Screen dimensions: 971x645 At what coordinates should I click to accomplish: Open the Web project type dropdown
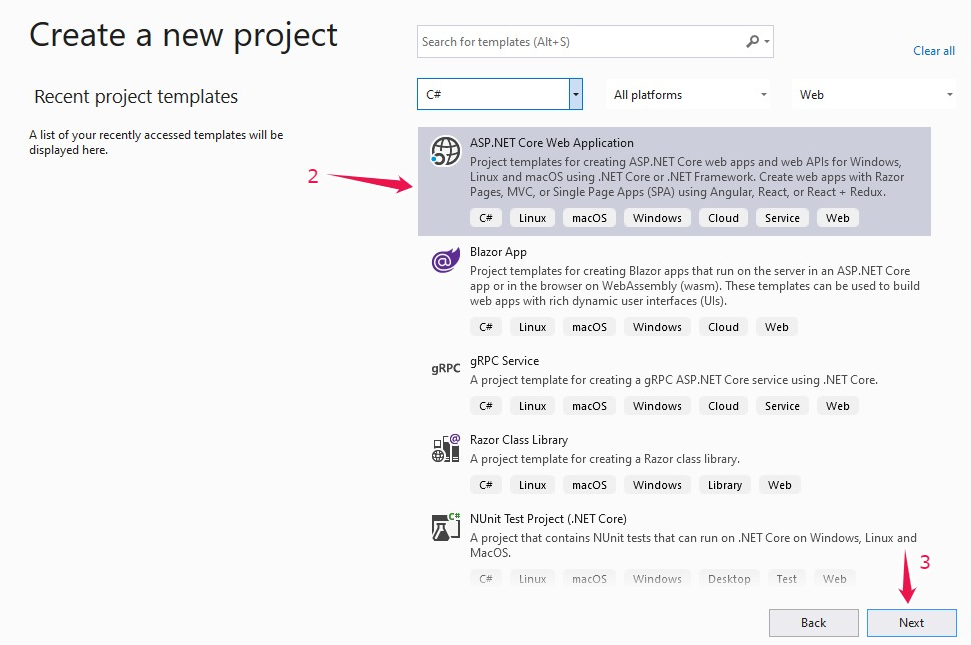point(873,95)
